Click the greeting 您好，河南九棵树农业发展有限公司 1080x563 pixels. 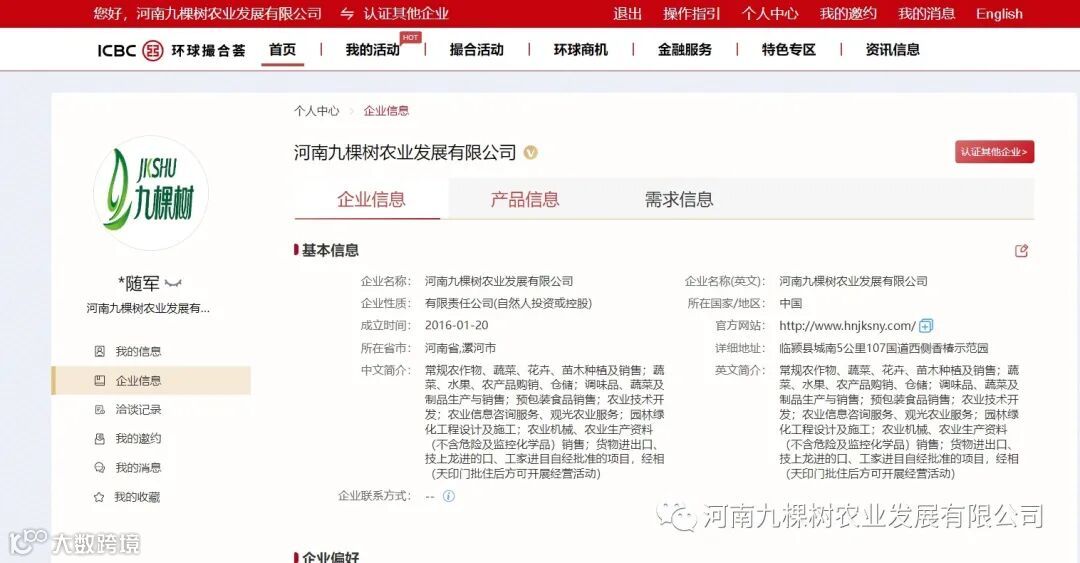[208, 14]
